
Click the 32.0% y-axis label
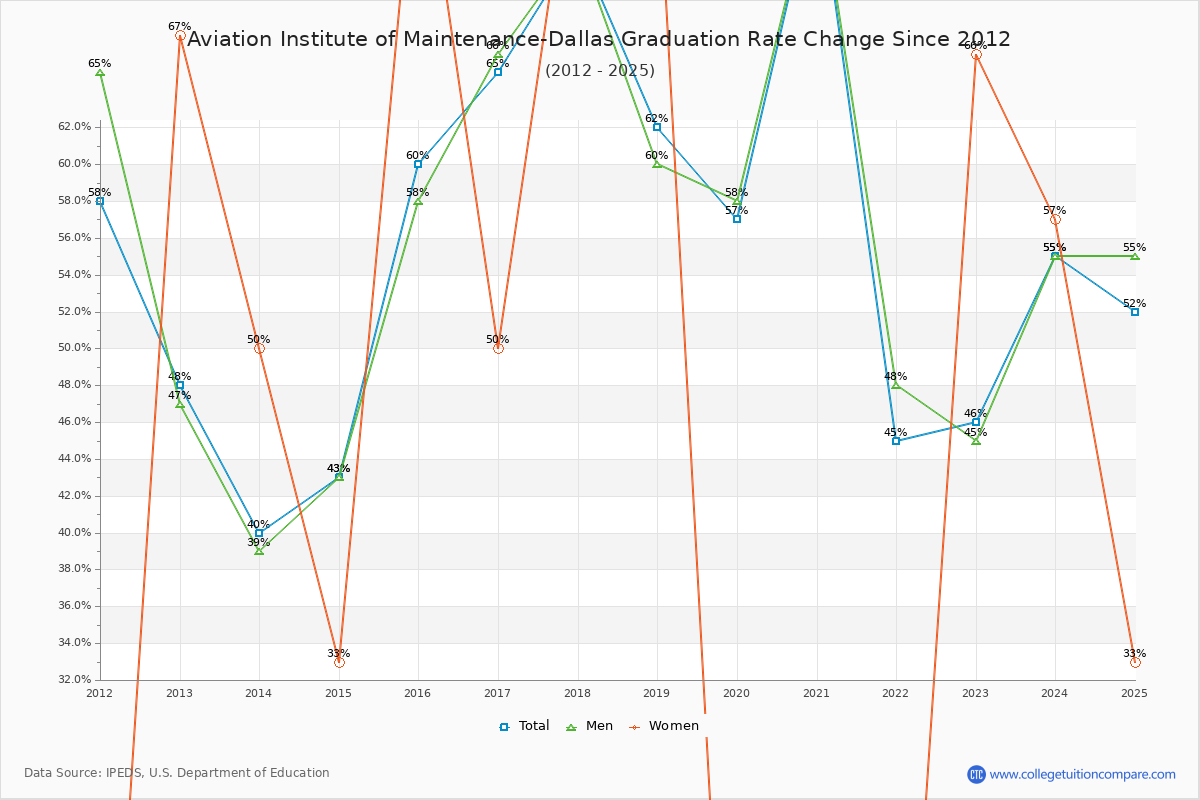click(75, 679)
